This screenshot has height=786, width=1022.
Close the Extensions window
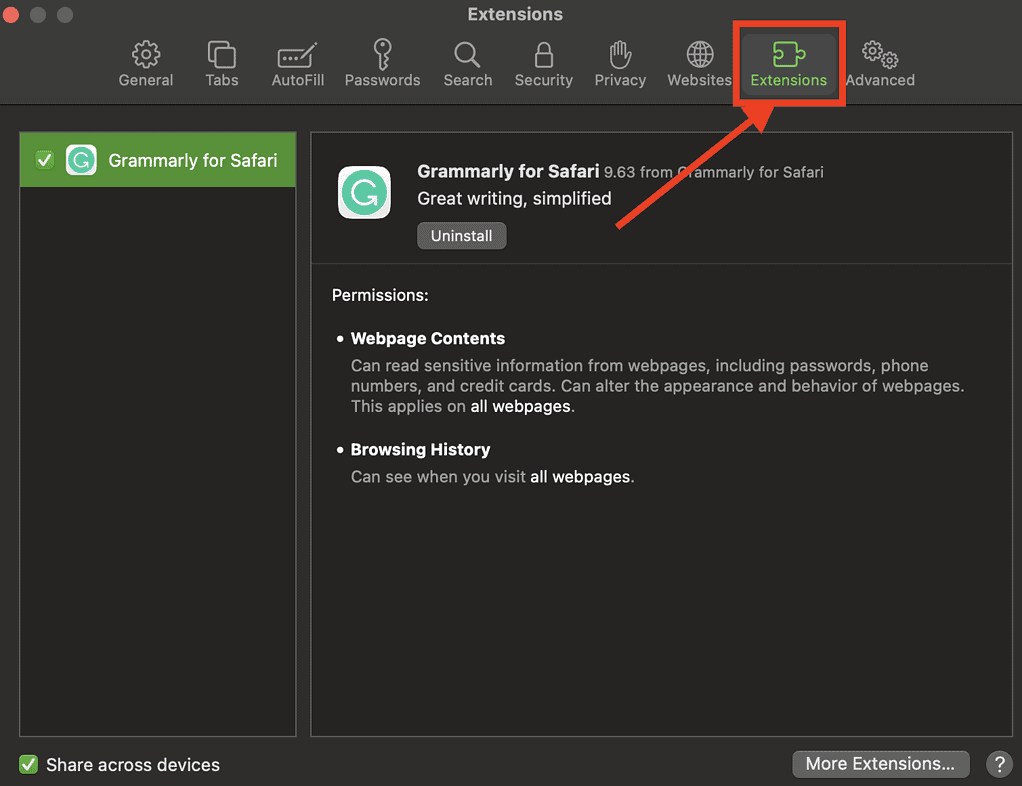(10, 14)
